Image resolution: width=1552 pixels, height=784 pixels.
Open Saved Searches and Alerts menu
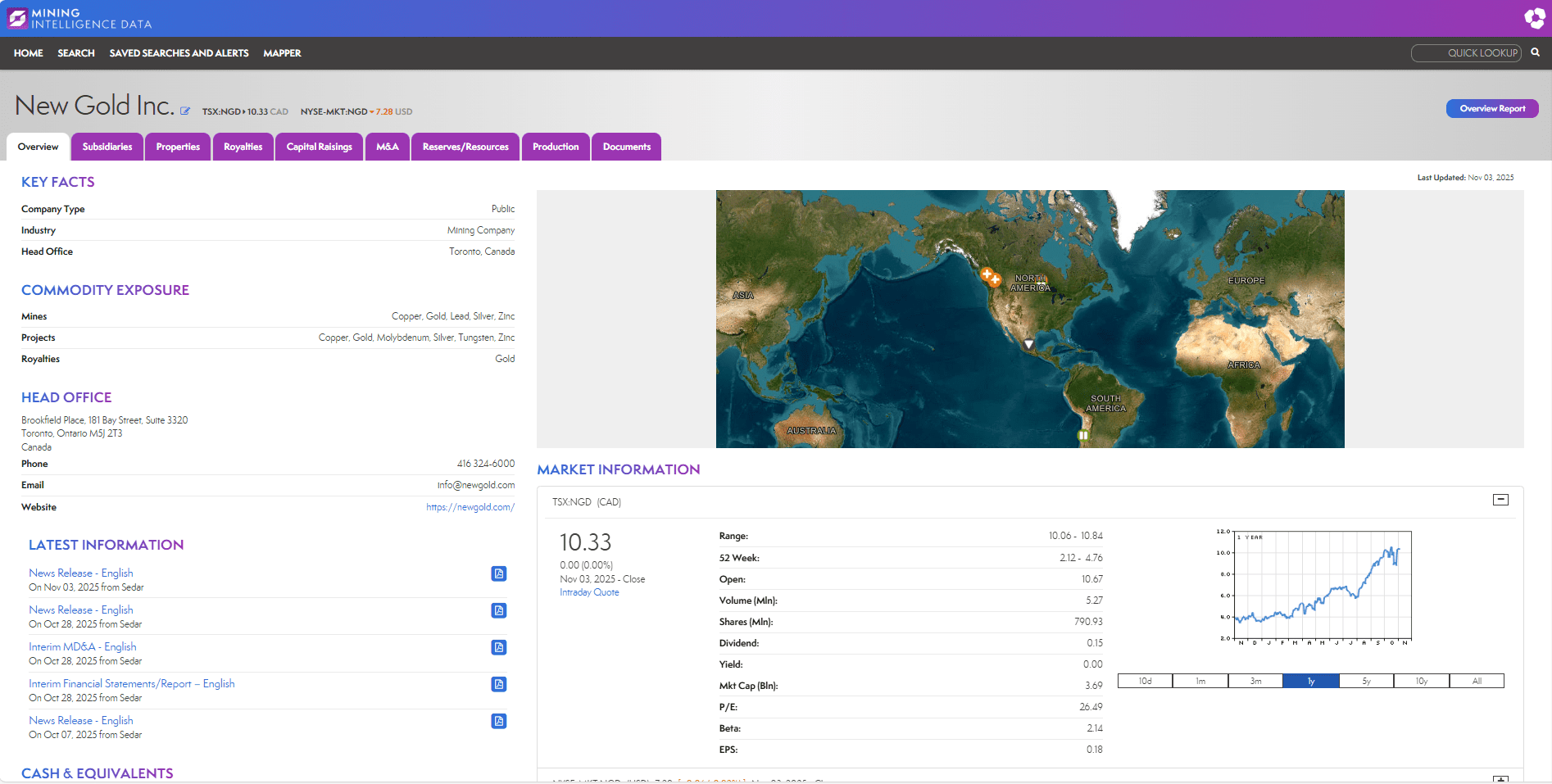pos(179,53)
